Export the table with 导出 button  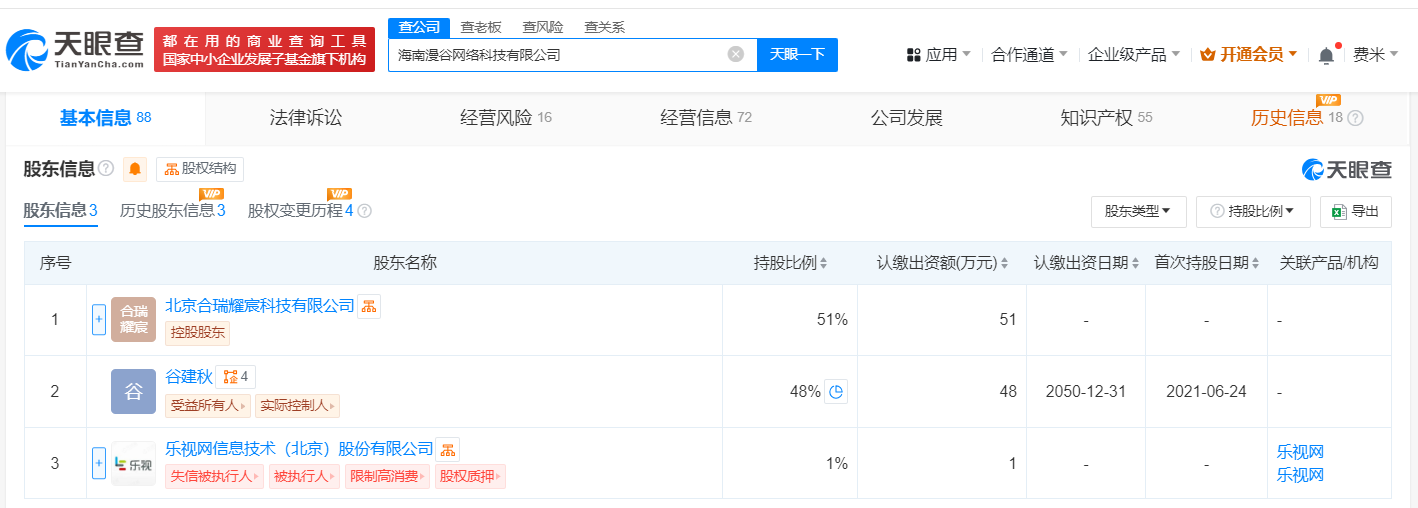1356,211
